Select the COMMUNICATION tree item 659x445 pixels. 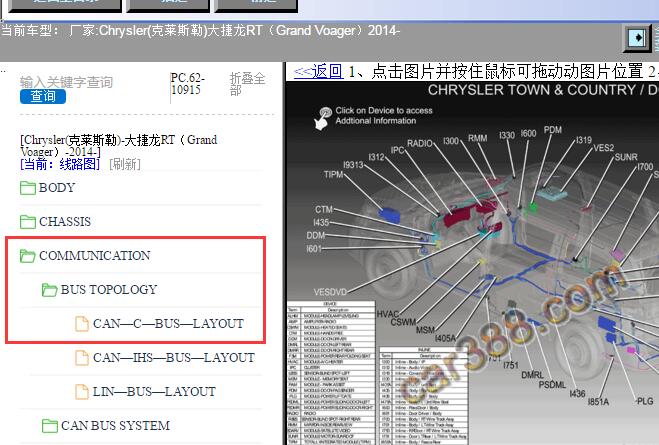pyautogui.click(x=95, y=255)
